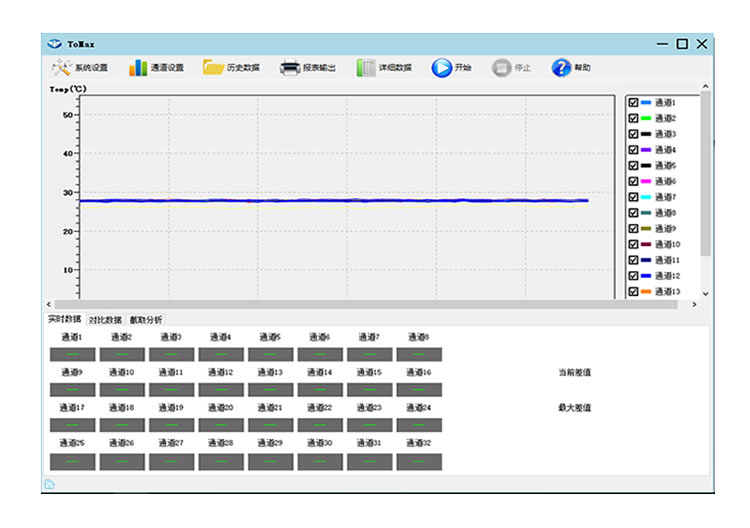Image resolution: width=750 pixels, height=528 pixels.
Task: Select 通道1 real-time value display box
Action: [x=73, y=354]
